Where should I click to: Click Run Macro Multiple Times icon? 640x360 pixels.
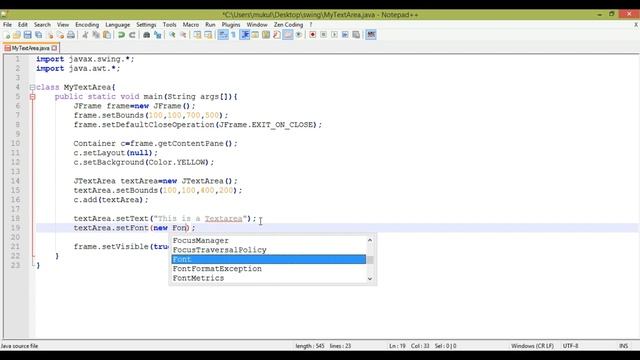tap(345, 35)
